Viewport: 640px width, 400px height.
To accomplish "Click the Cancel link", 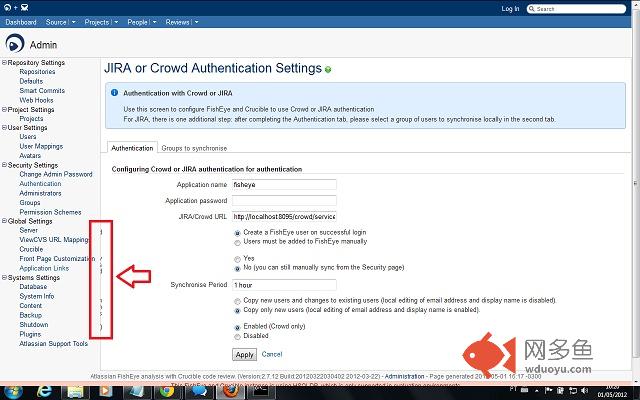I will click(x=272, y=354).
